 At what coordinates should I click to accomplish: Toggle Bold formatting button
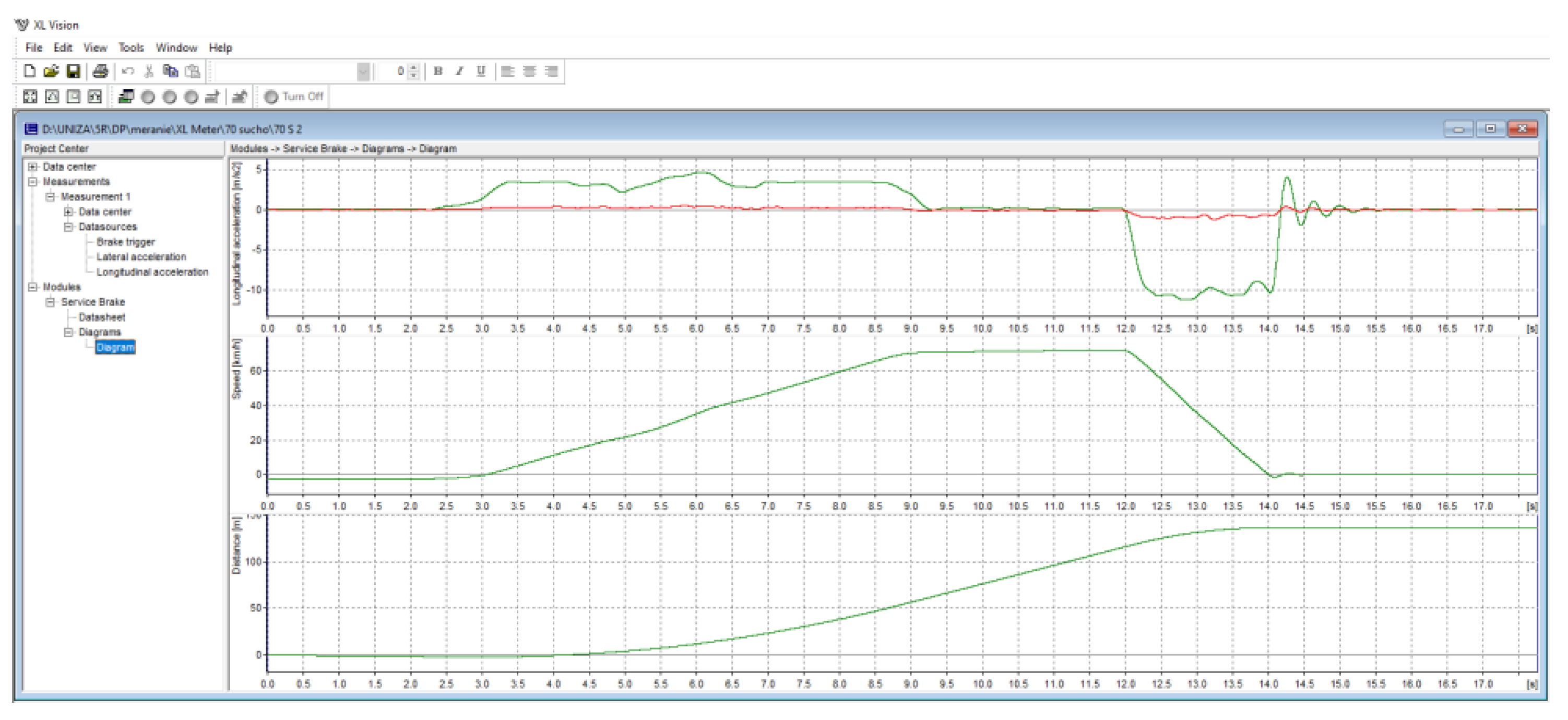pos(437,71)
